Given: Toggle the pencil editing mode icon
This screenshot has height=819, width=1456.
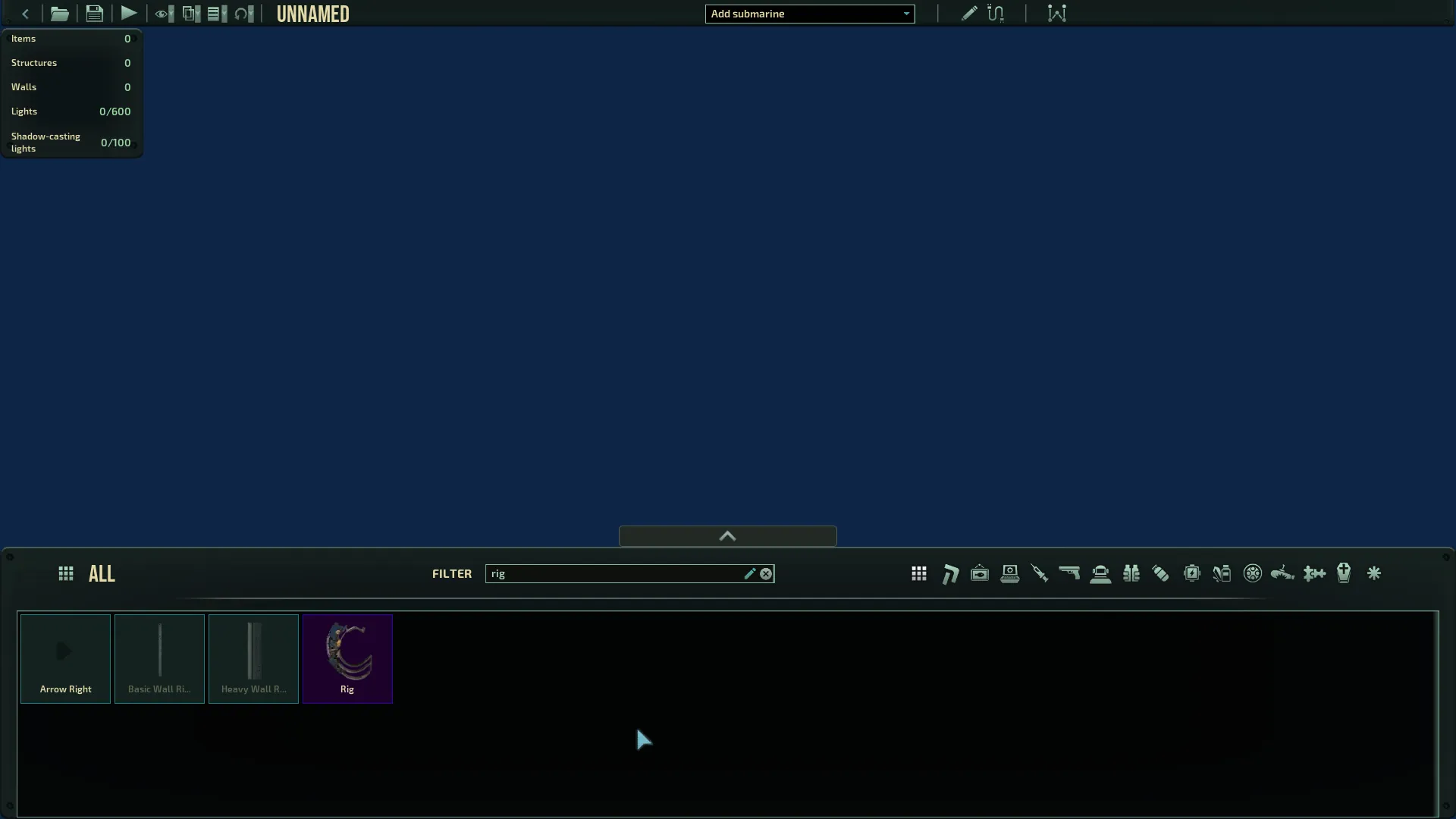Looking at the screenshot, I should pos(969,14).
